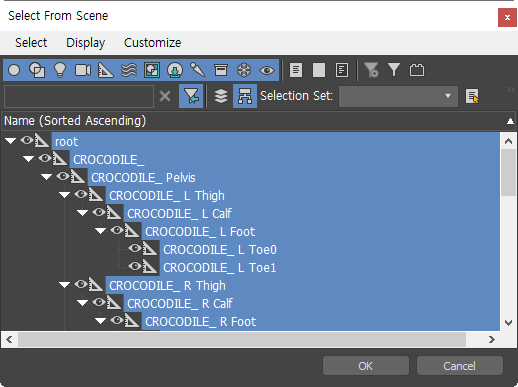The width and height of the screenshot is (518, 387).
Task: Collapse the CROCODILE_ L Foot node
Action: [101, 231]
